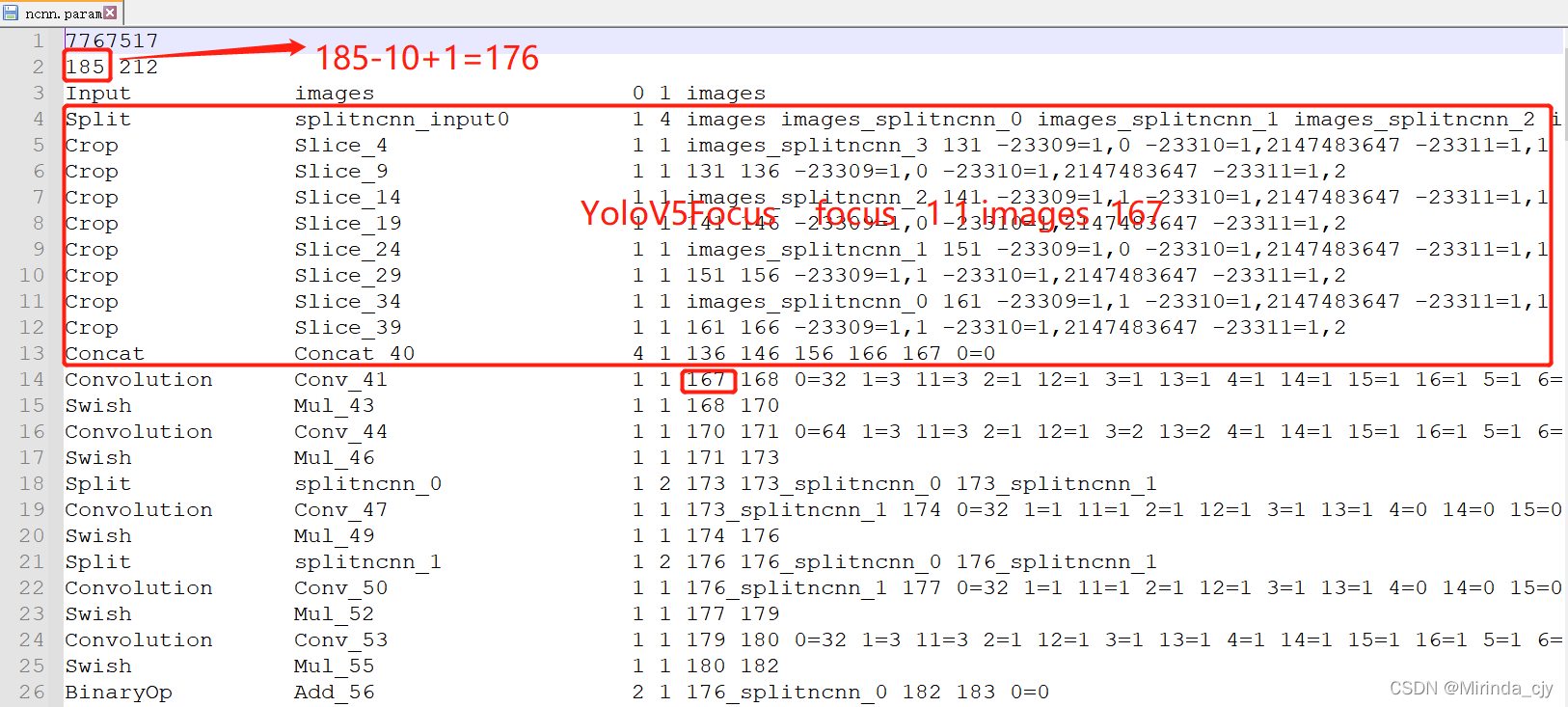Screen dimensions: 1568x707
Task: Click Convolution type on line 16
Action: (x=139, y=431)
